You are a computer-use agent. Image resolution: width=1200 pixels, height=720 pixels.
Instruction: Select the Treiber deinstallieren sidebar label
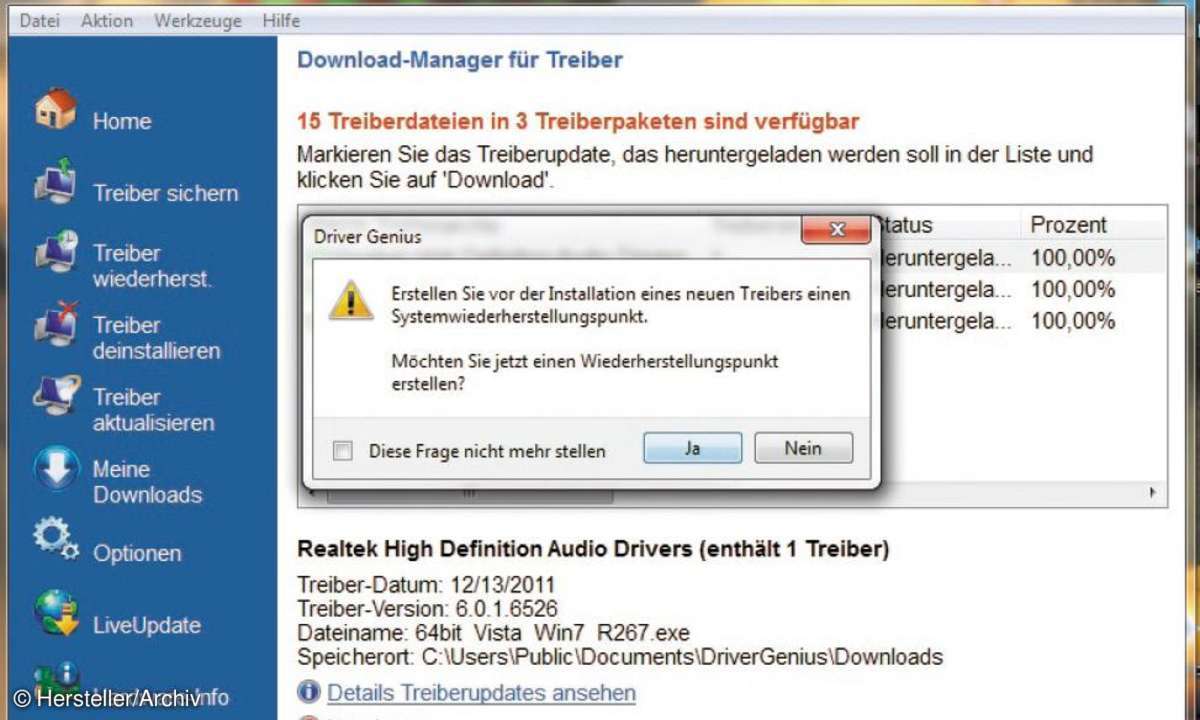(156, 338)
